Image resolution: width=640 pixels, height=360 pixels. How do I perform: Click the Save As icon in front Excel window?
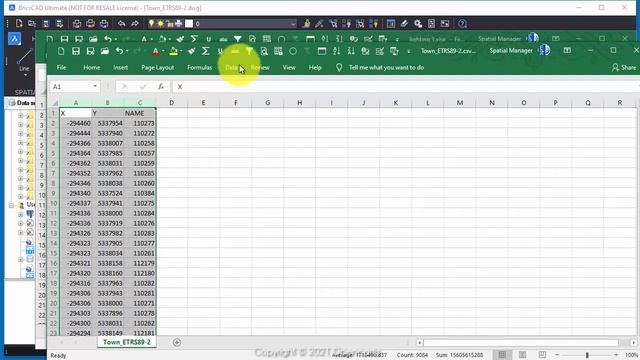tap(90, 51)
